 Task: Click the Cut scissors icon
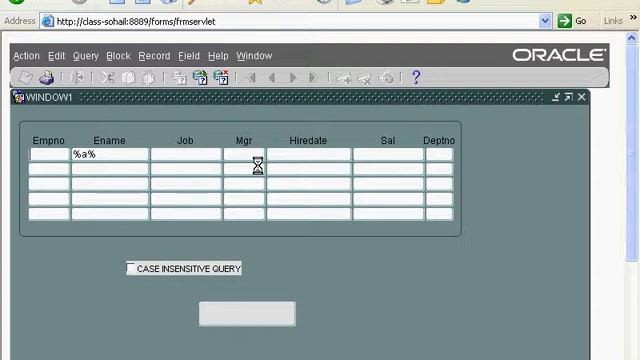tap(108, 77)
